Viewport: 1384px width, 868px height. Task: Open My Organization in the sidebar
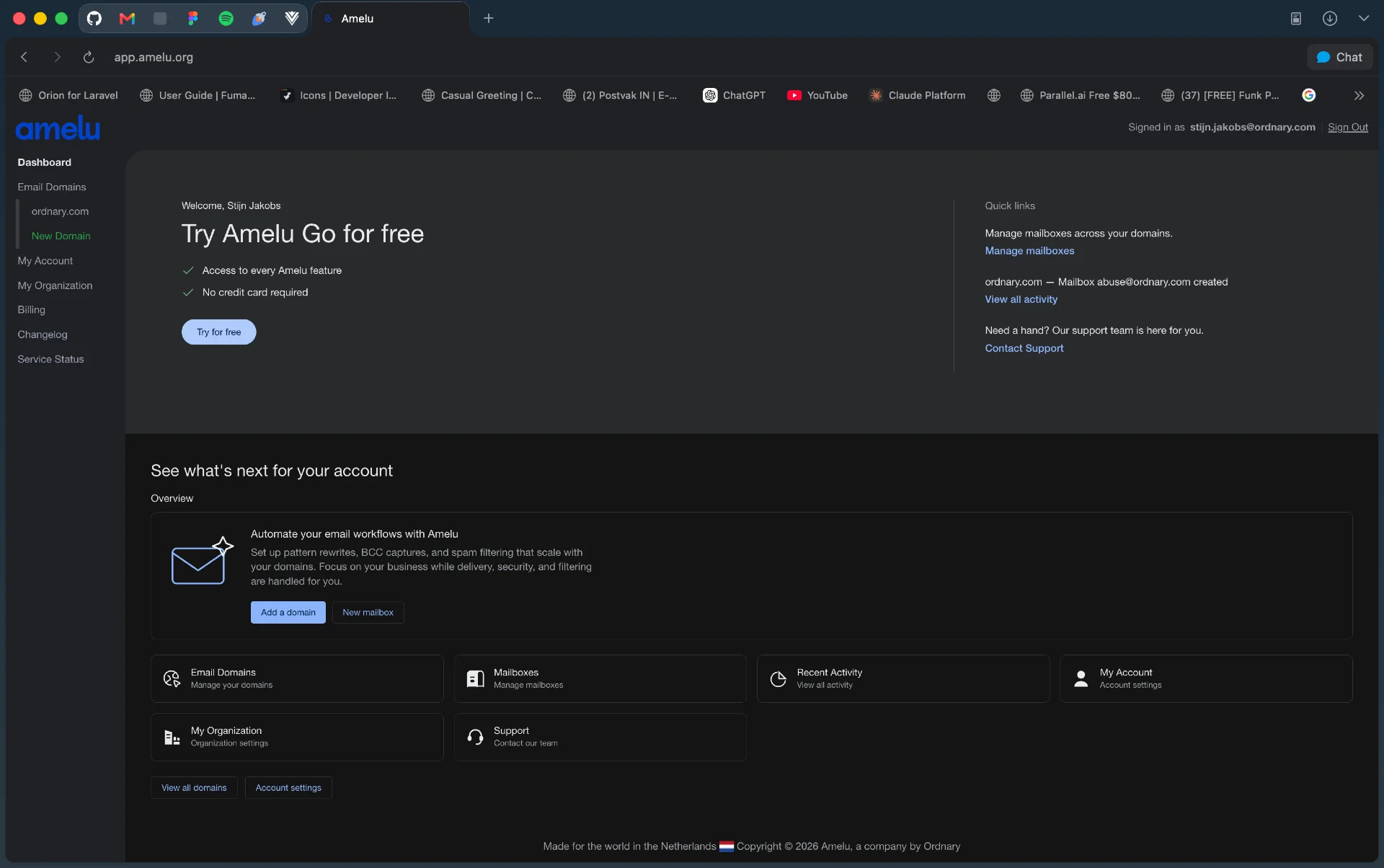(x=55, y=285)
